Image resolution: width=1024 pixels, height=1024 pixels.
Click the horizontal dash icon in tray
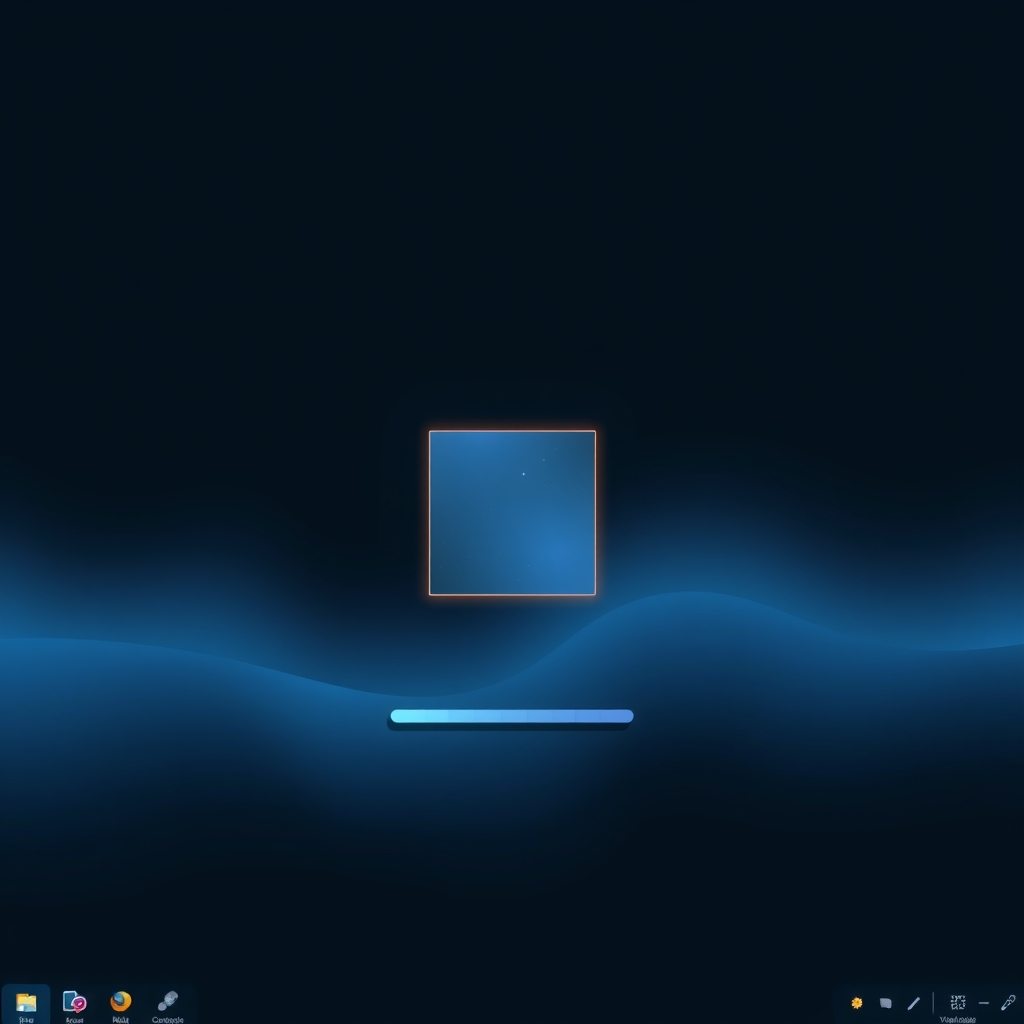[x=984, y=1003]
